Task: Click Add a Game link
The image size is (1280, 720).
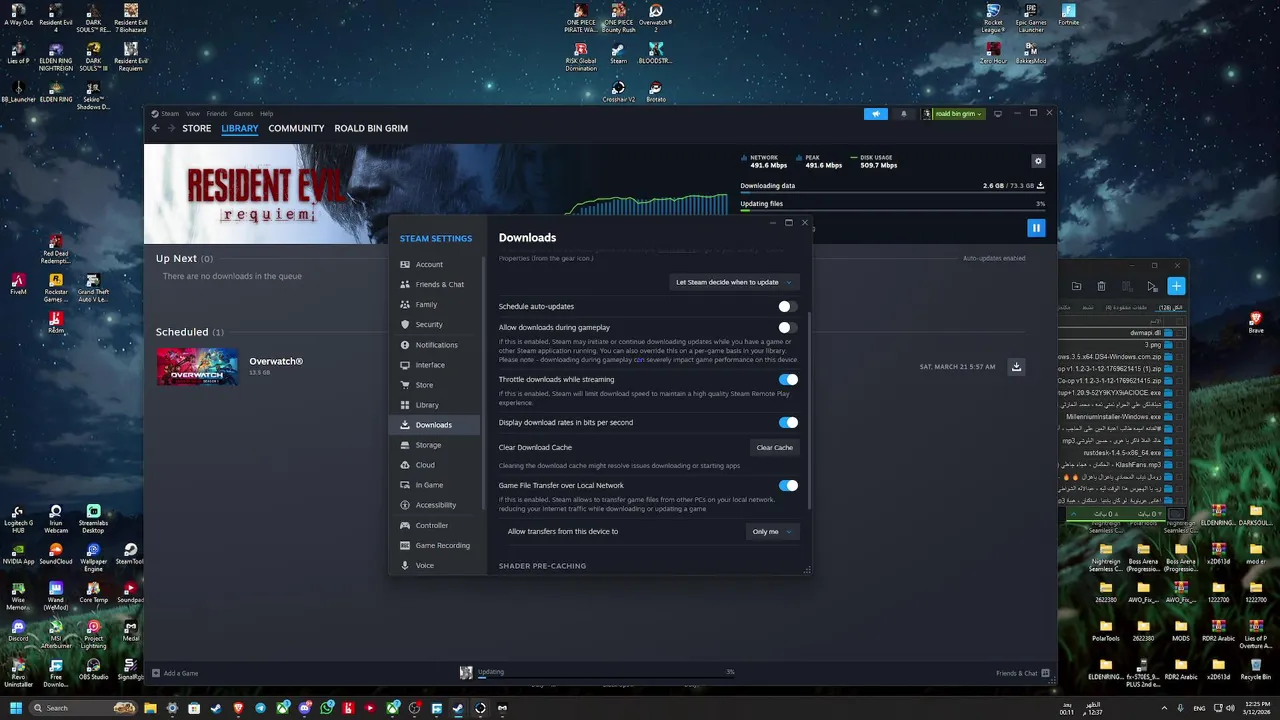Action: (181, 673)
